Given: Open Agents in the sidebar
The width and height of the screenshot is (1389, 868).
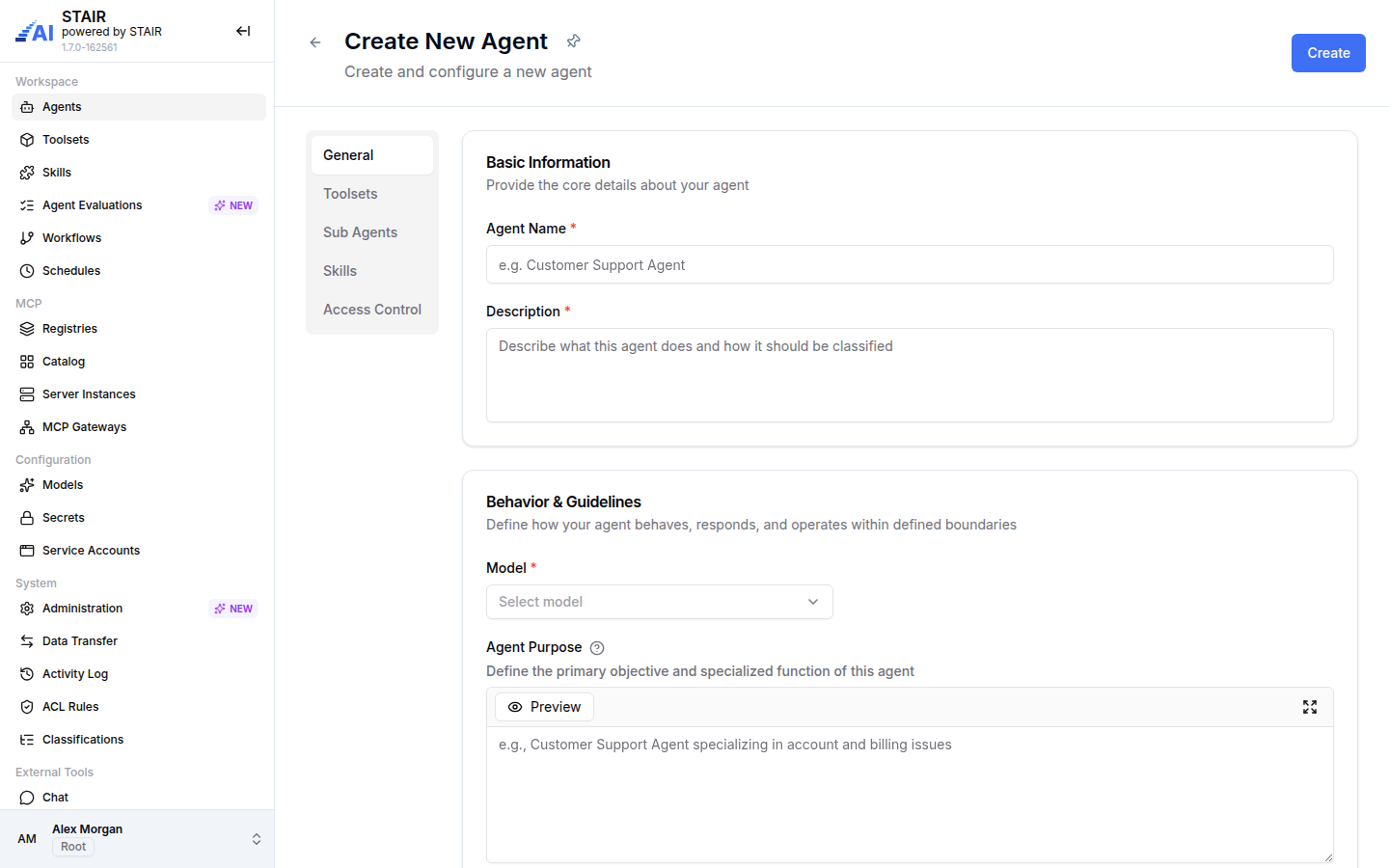Looking at the screenshot, I should pyautogui.click(x=139, y=107).
